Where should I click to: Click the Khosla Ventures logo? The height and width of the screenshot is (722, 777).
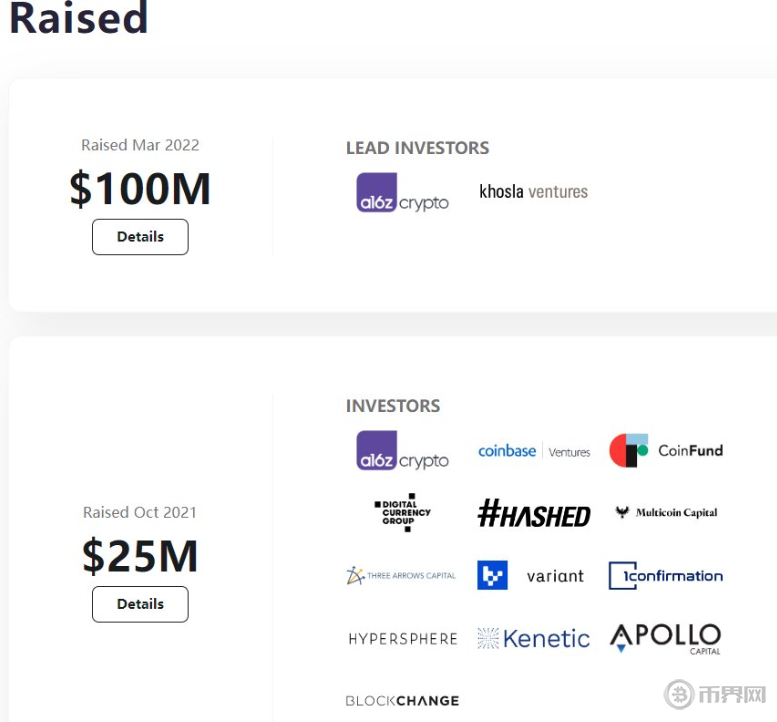533,191
